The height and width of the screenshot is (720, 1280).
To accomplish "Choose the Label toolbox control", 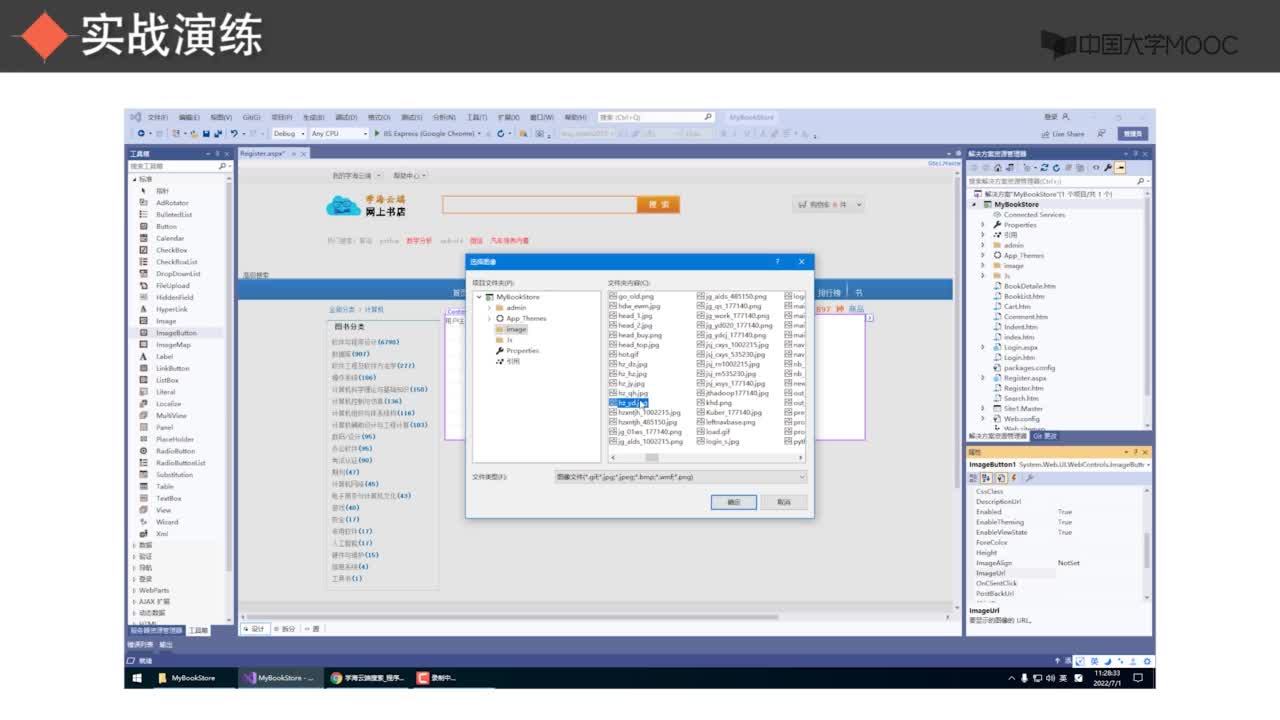I will (164, 356).
